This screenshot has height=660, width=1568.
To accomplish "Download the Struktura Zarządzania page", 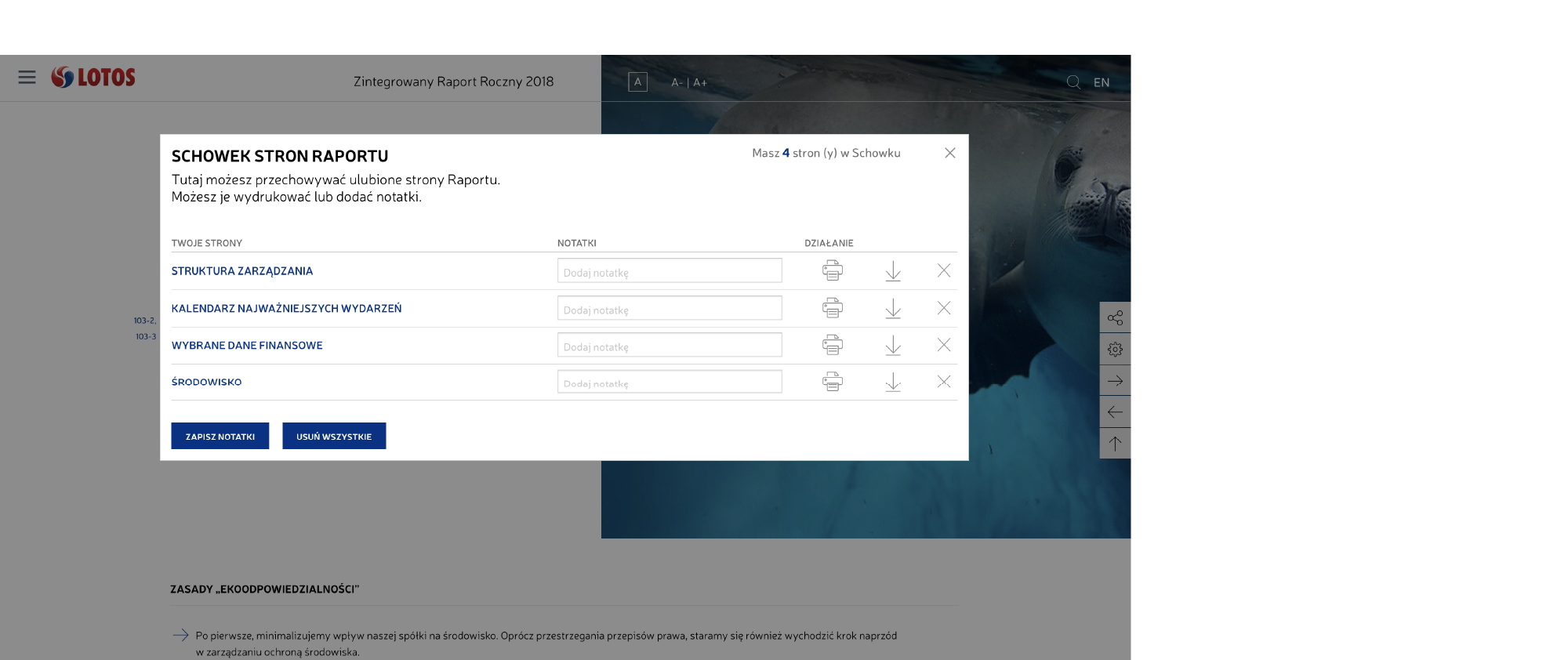I will click(x=893, y=270).
